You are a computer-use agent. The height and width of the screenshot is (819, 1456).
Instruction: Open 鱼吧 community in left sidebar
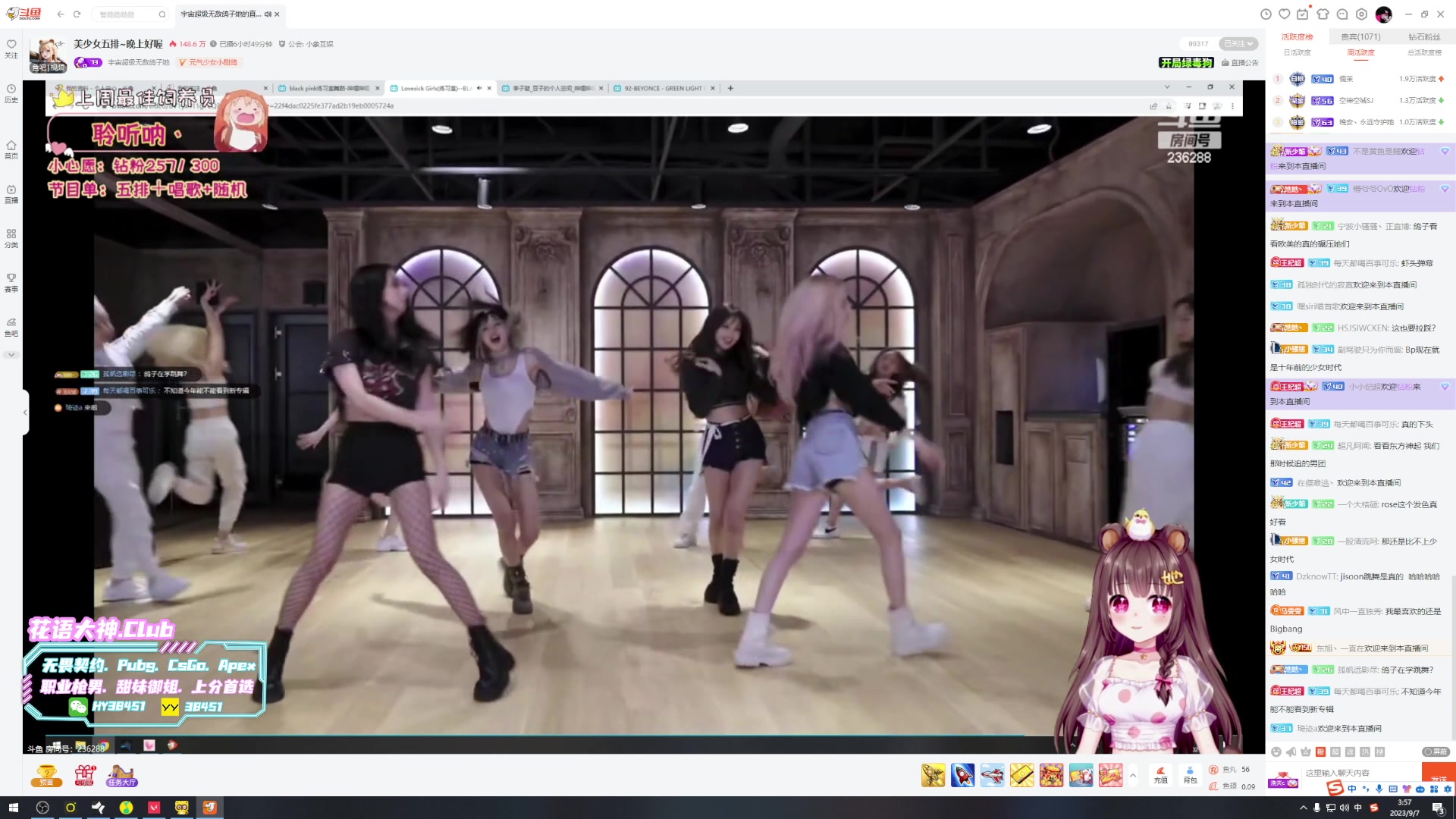(11, 327)
